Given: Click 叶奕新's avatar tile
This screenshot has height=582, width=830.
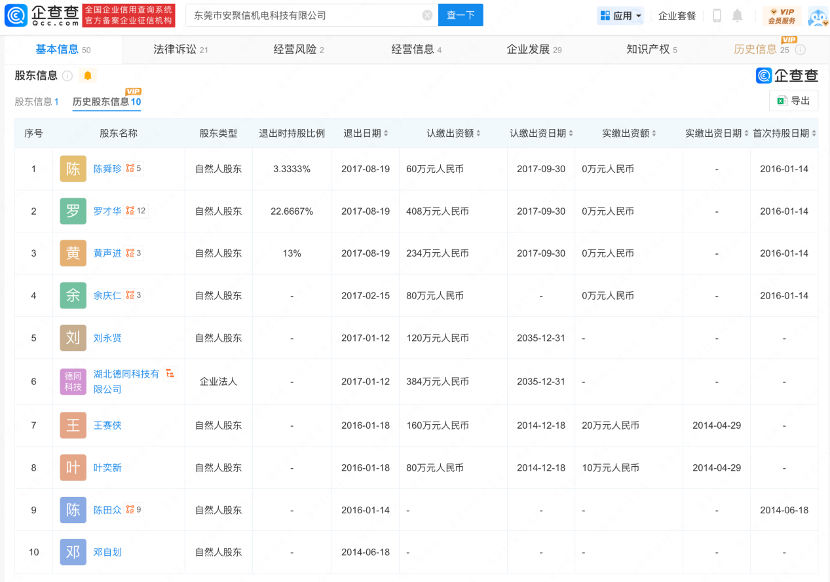Looking at the screenshot, I should 73,468.
